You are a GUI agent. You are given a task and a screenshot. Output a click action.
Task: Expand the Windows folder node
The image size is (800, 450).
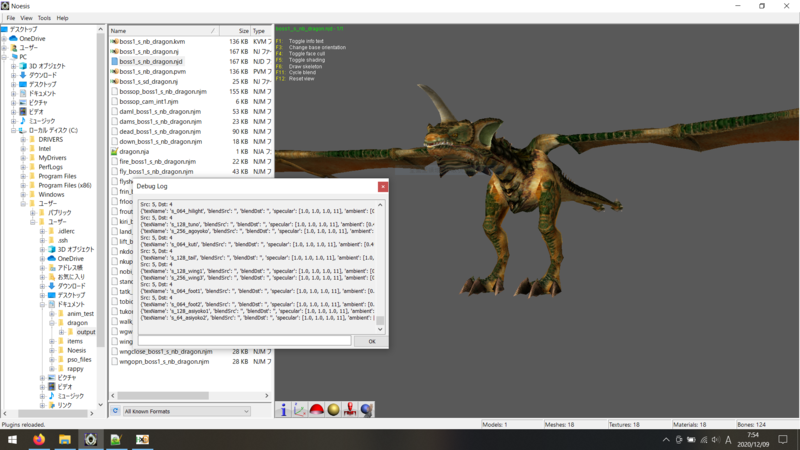23,194
